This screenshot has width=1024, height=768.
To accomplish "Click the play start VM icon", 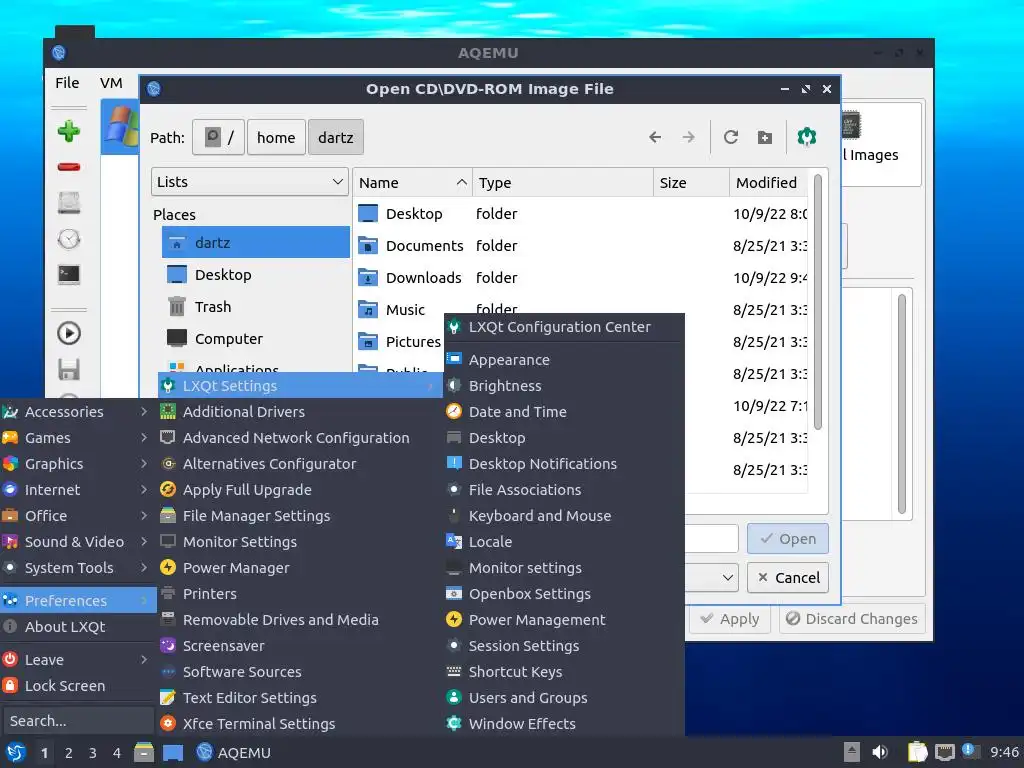I will 69,334.
